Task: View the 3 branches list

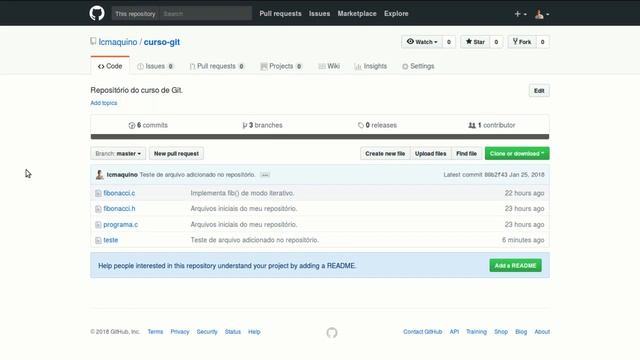Action: tap(262, 125)
